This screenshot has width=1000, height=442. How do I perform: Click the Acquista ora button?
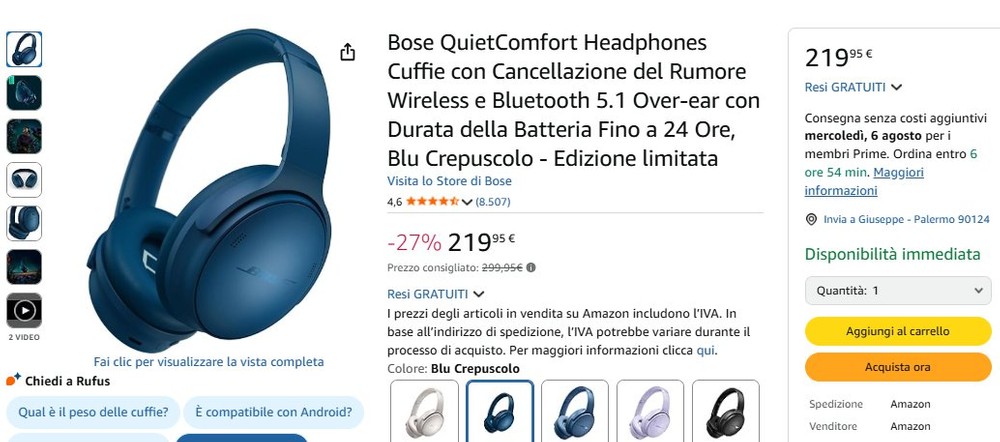[898, 367]
